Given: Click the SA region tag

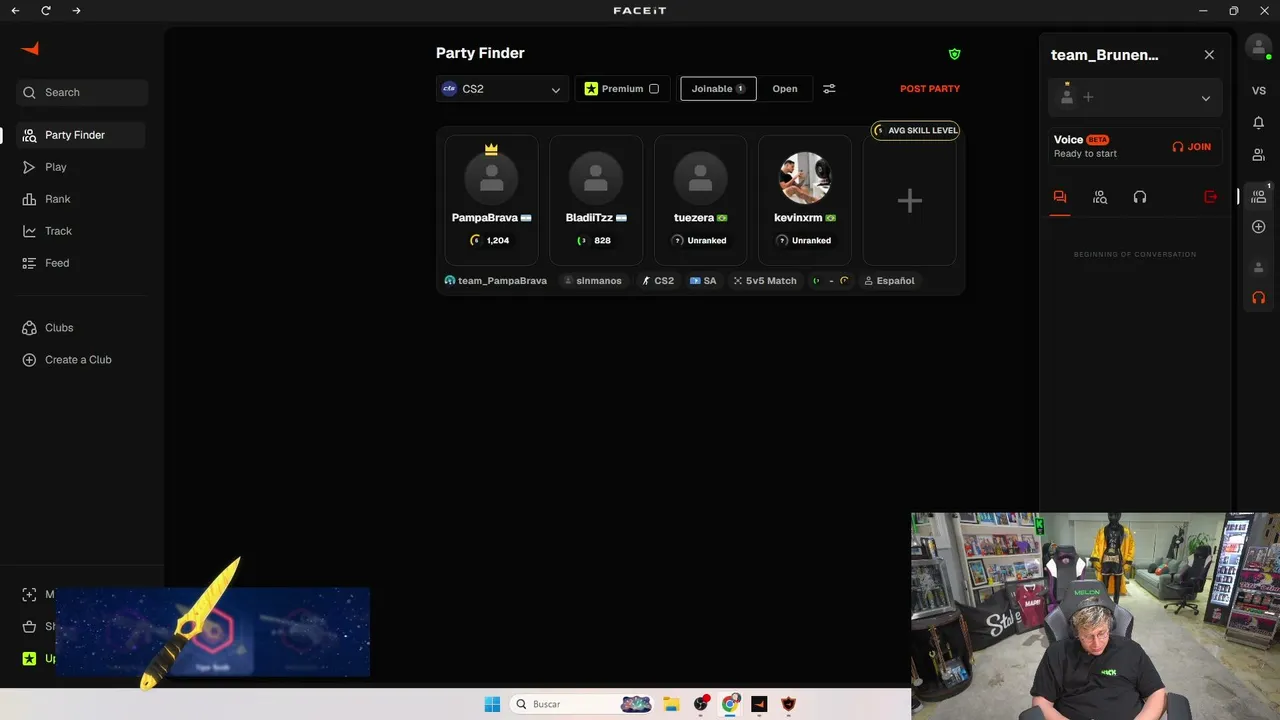Looking at the screenshot, I should click(x=703, y=281).
